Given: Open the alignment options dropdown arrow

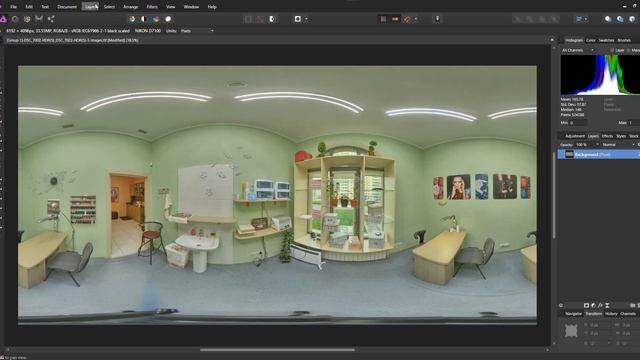Looking at the screenshot, I should [x=586, y=19].
